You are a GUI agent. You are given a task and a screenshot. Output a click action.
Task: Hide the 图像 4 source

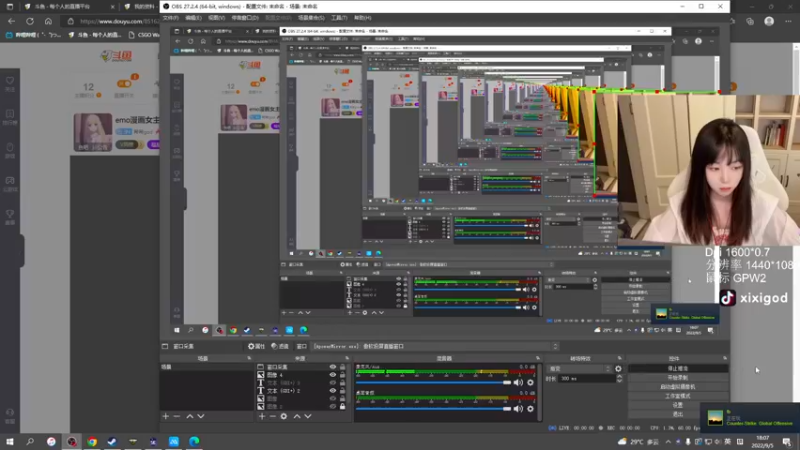[x=333, y=374]
